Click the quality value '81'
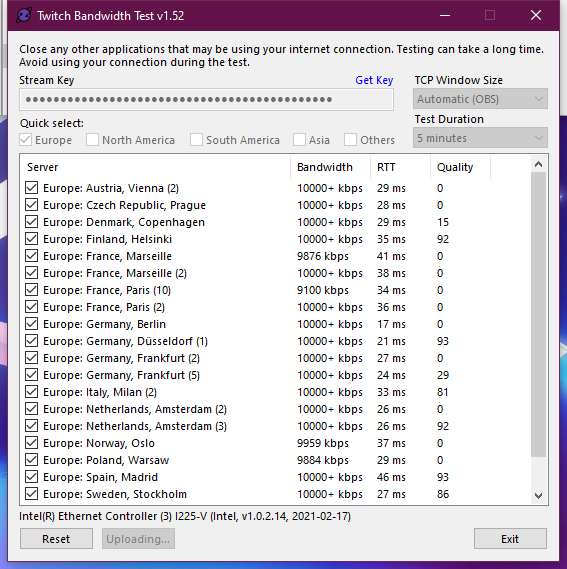 pyautogui.click(x=442, y=392)
